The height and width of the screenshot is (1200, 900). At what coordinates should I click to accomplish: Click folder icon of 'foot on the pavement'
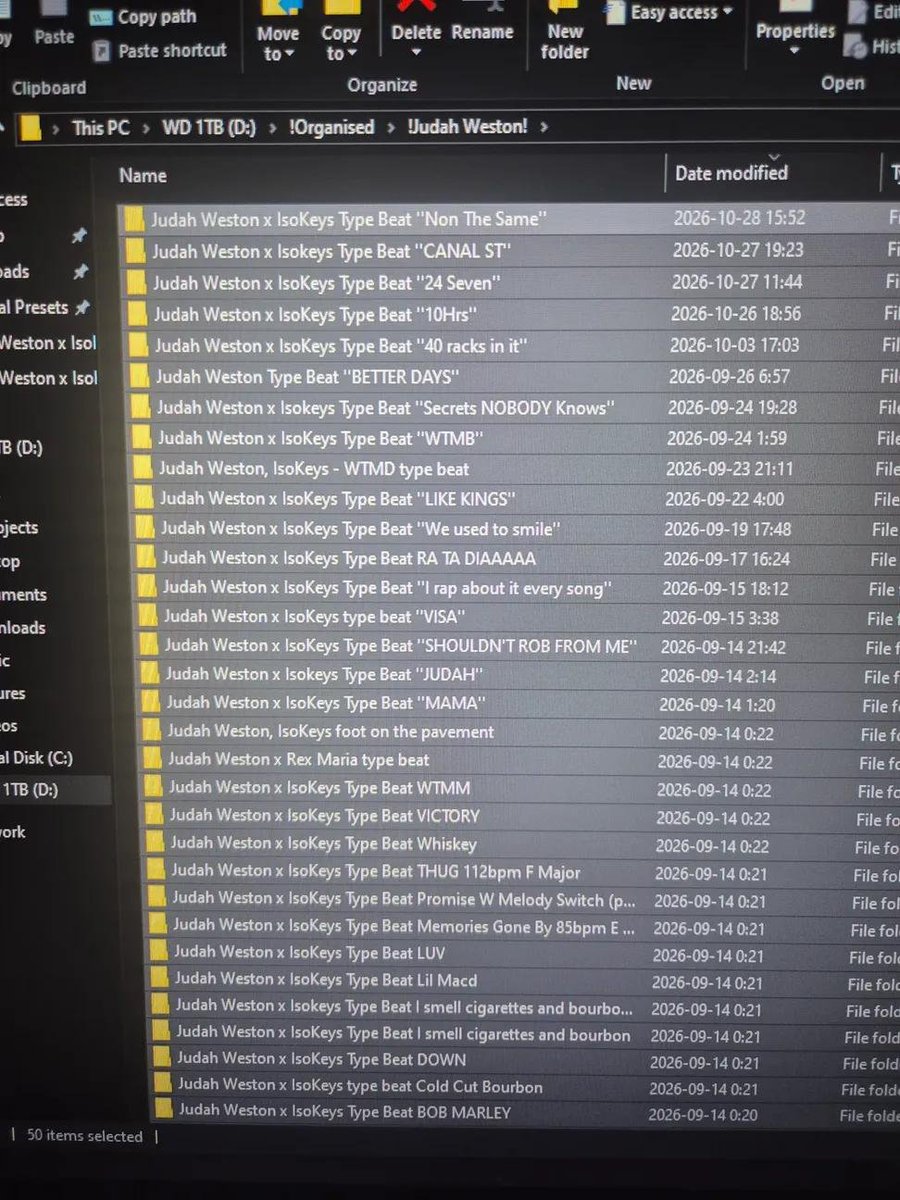[150, 731]
